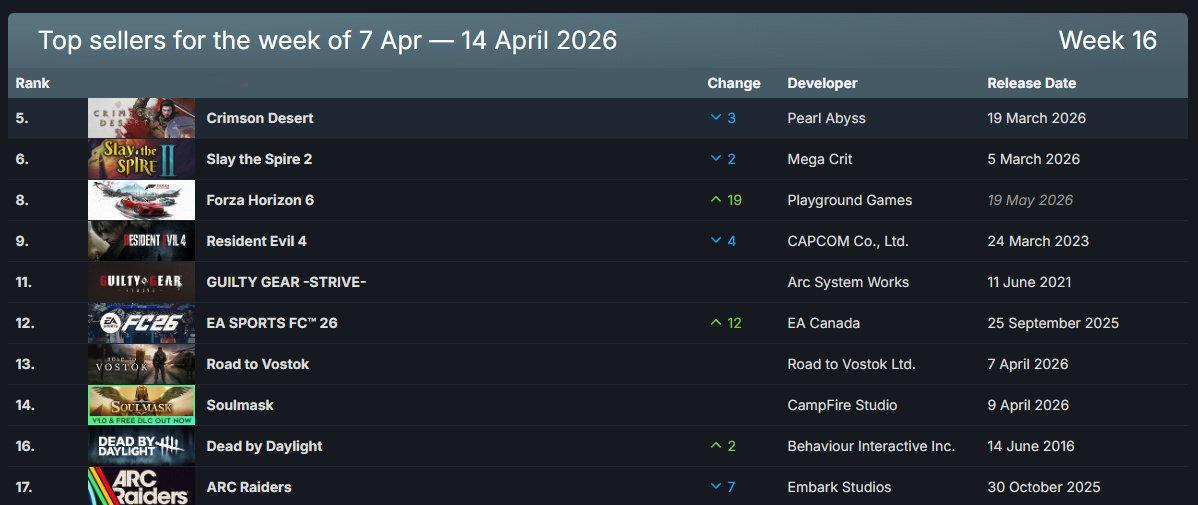Click the Crimson Desert title

(x=260, y=118)
